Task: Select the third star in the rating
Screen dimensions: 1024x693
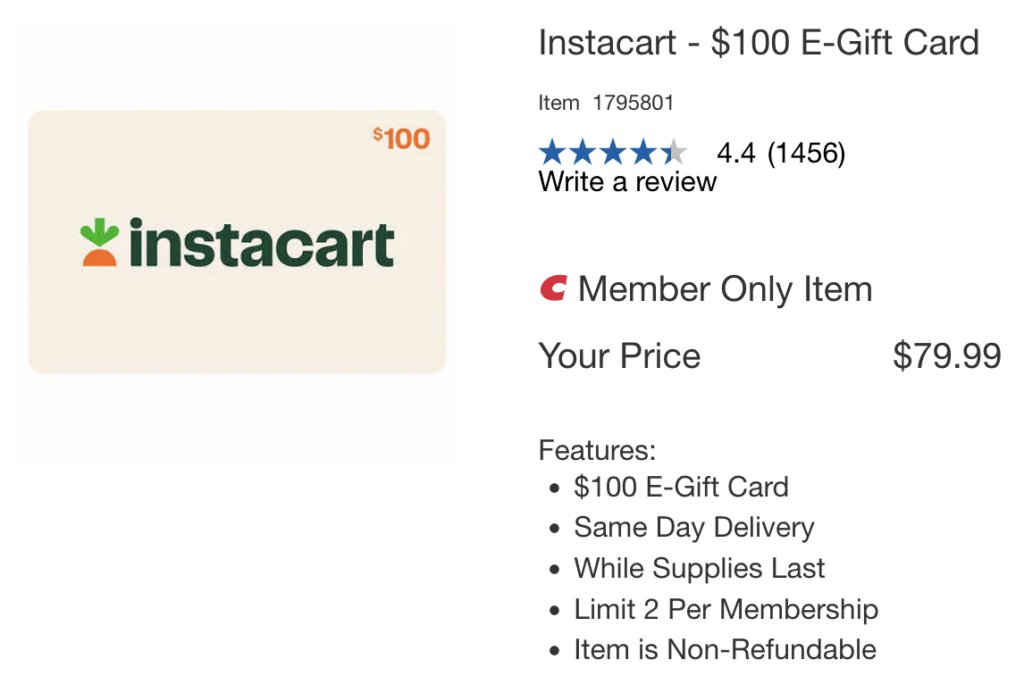Action: coord(611,151)
